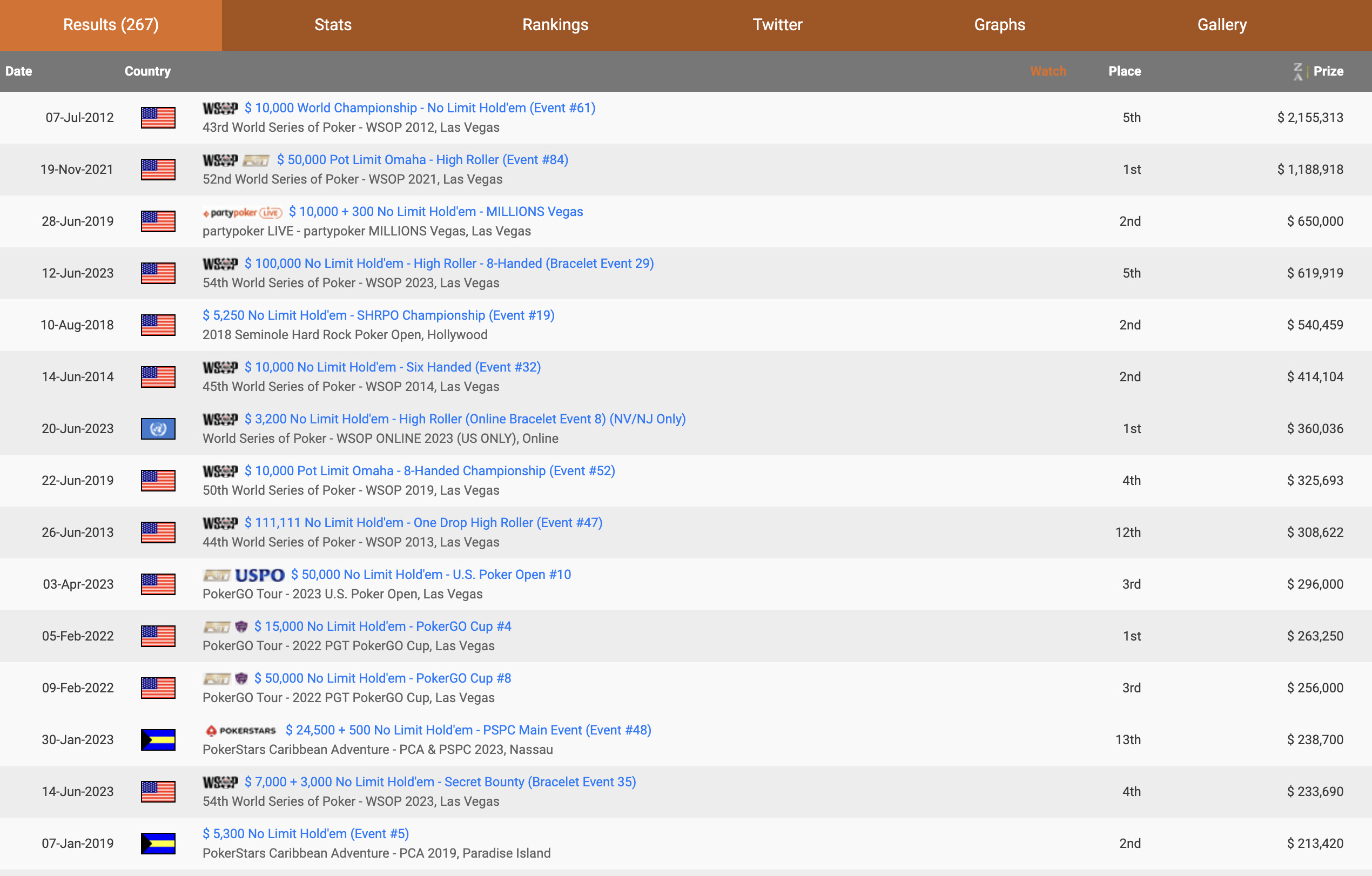The image size is (1372, 876).
Task: Open the $5,300 No Limit Hold'em Event #5 link
Action: coord(305,834)
